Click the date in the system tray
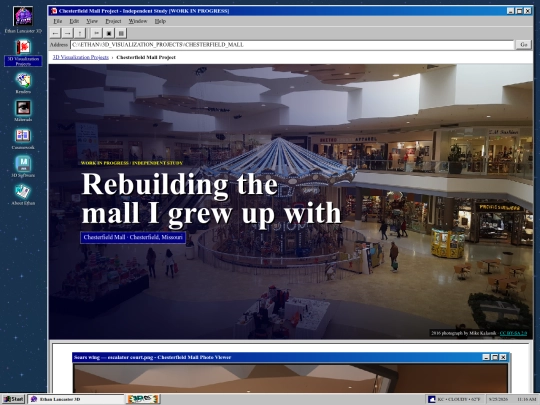Viewport: 540px width, 405px height. pos(498,399)
